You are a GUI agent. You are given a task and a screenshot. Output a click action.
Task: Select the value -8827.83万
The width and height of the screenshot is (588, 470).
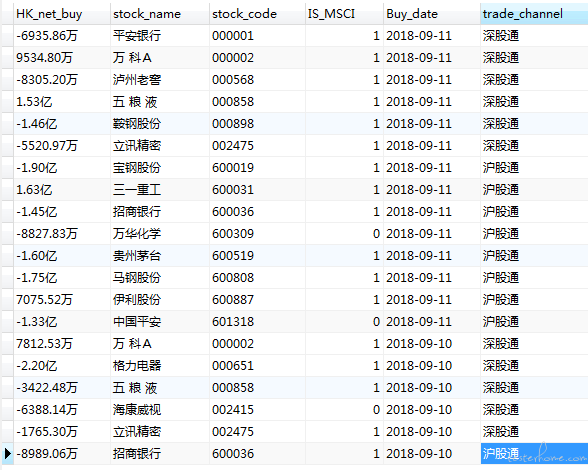point(47,234)
